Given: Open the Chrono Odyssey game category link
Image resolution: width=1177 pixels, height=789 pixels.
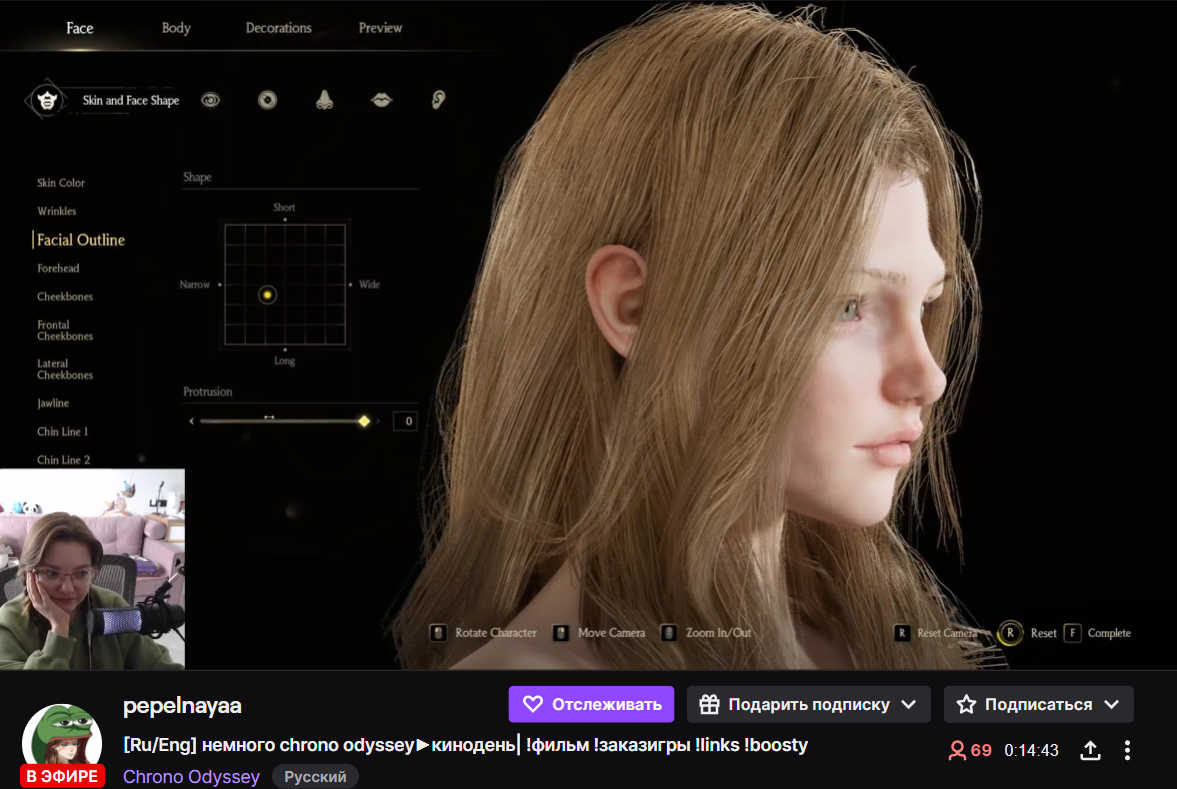Looking at the screenshot, I should [191, 776].
